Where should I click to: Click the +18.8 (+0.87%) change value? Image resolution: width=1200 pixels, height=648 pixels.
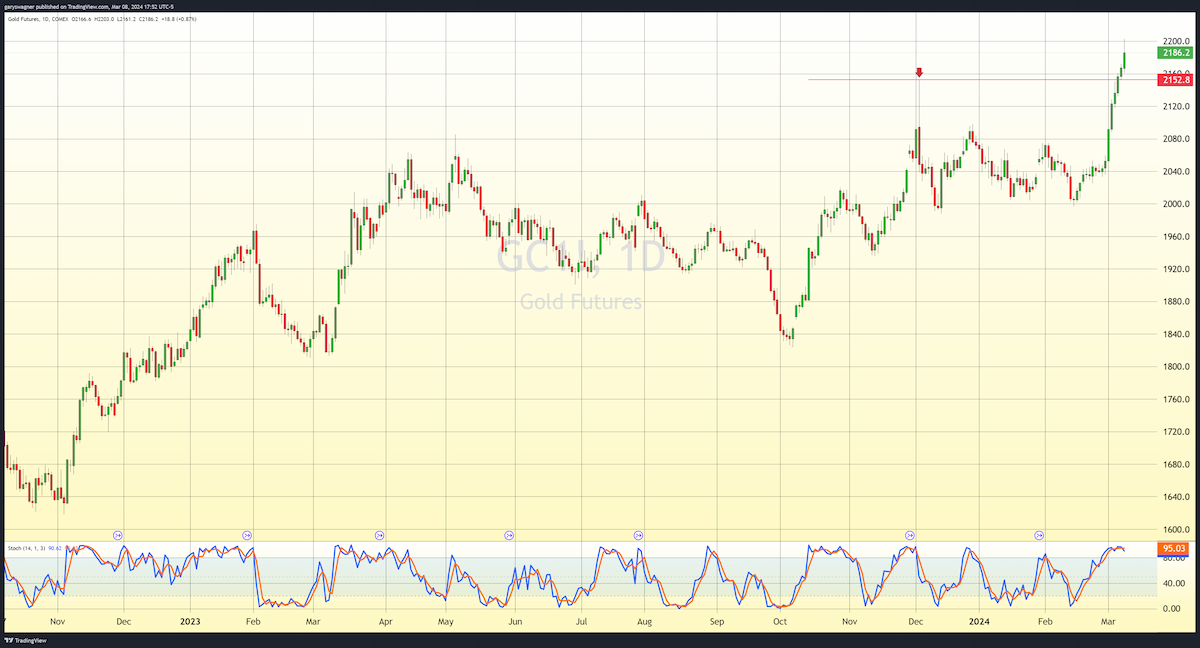pos(179,19)
